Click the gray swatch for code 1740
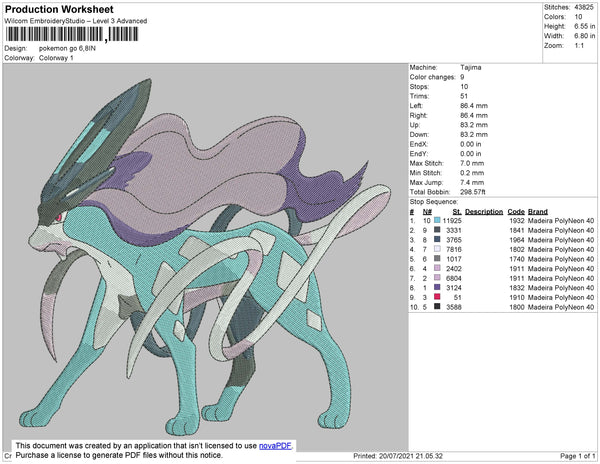This screenshot has height=464, width=600. tap(437, 259)
